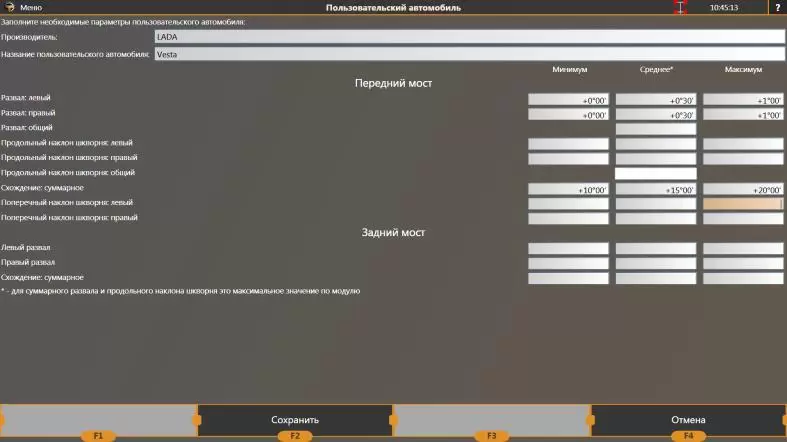
Task: Select rear Правый развал maximum field
Action: pyautogui.click(x=743, y=263)
